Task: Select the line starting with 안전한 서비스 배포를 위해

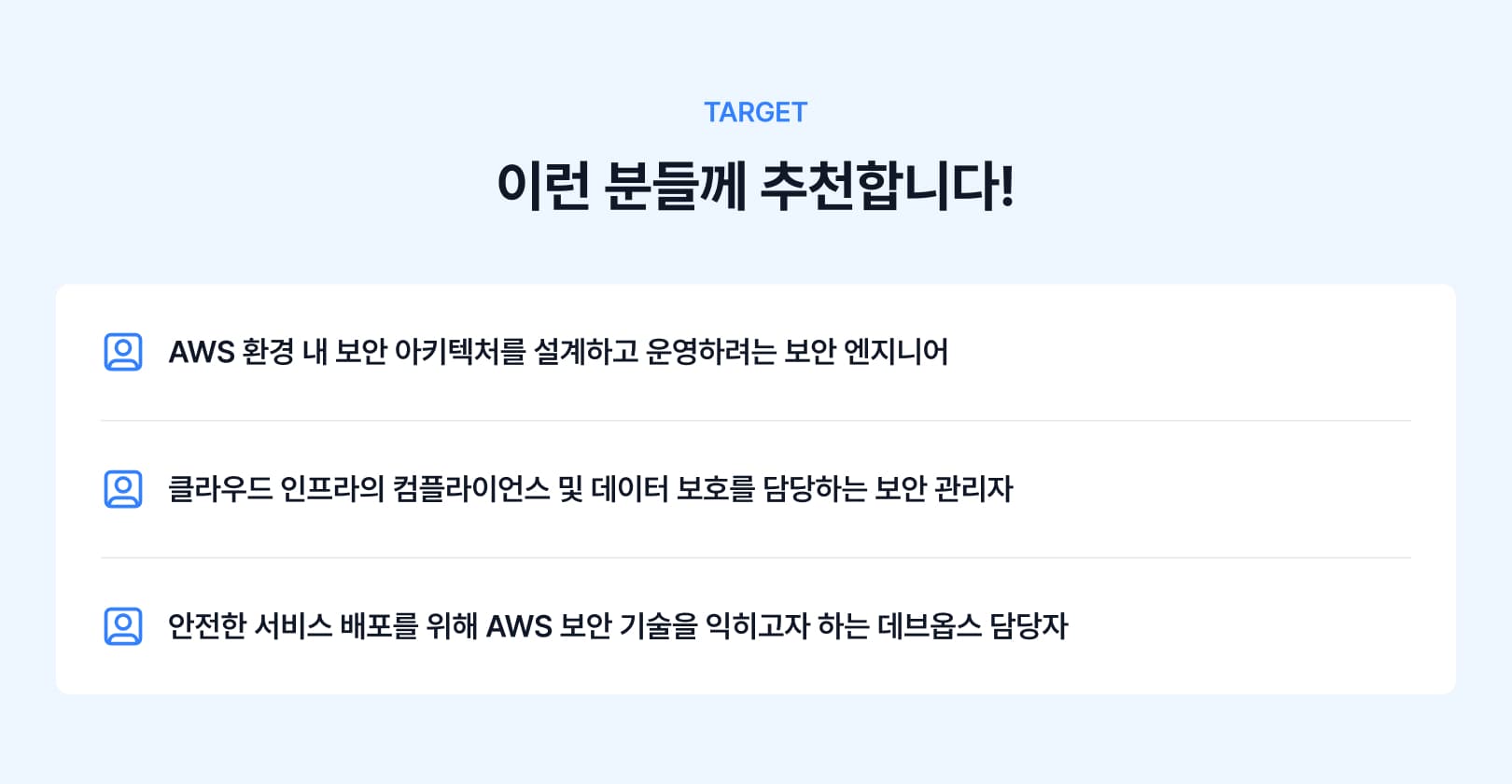Action: point(618,626)
